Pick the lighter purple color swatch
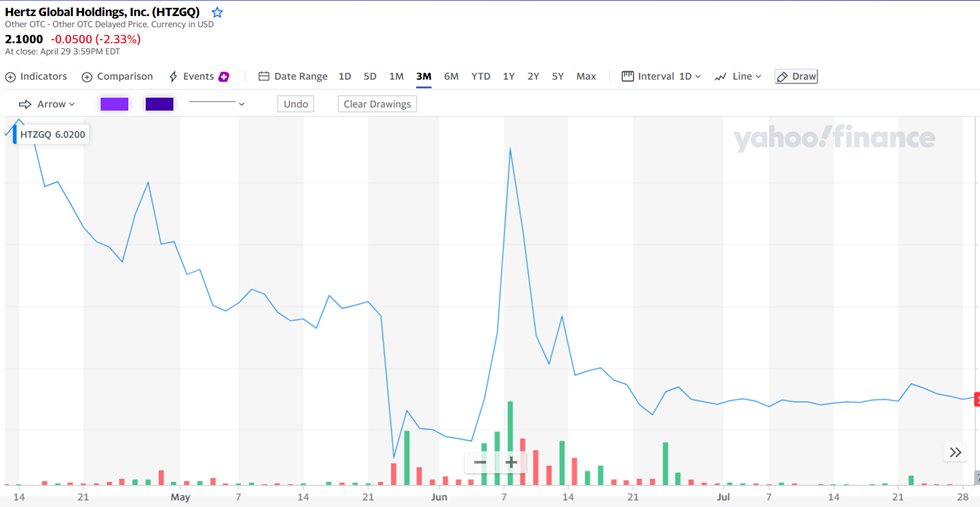Screen dimensions: 980x507 [114, 104]
